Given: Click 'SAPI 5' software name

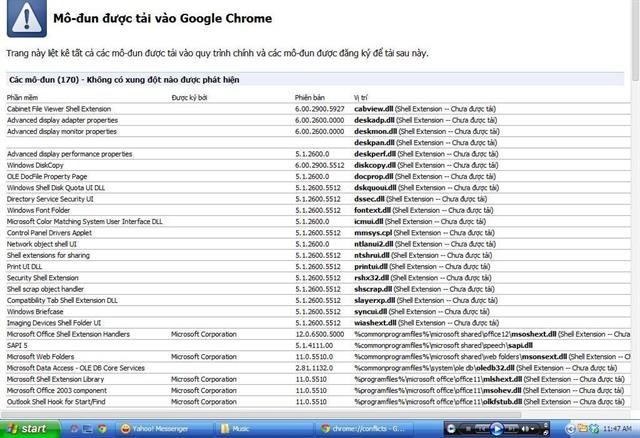Looking at the screenshot, I should tap(17, 345).
